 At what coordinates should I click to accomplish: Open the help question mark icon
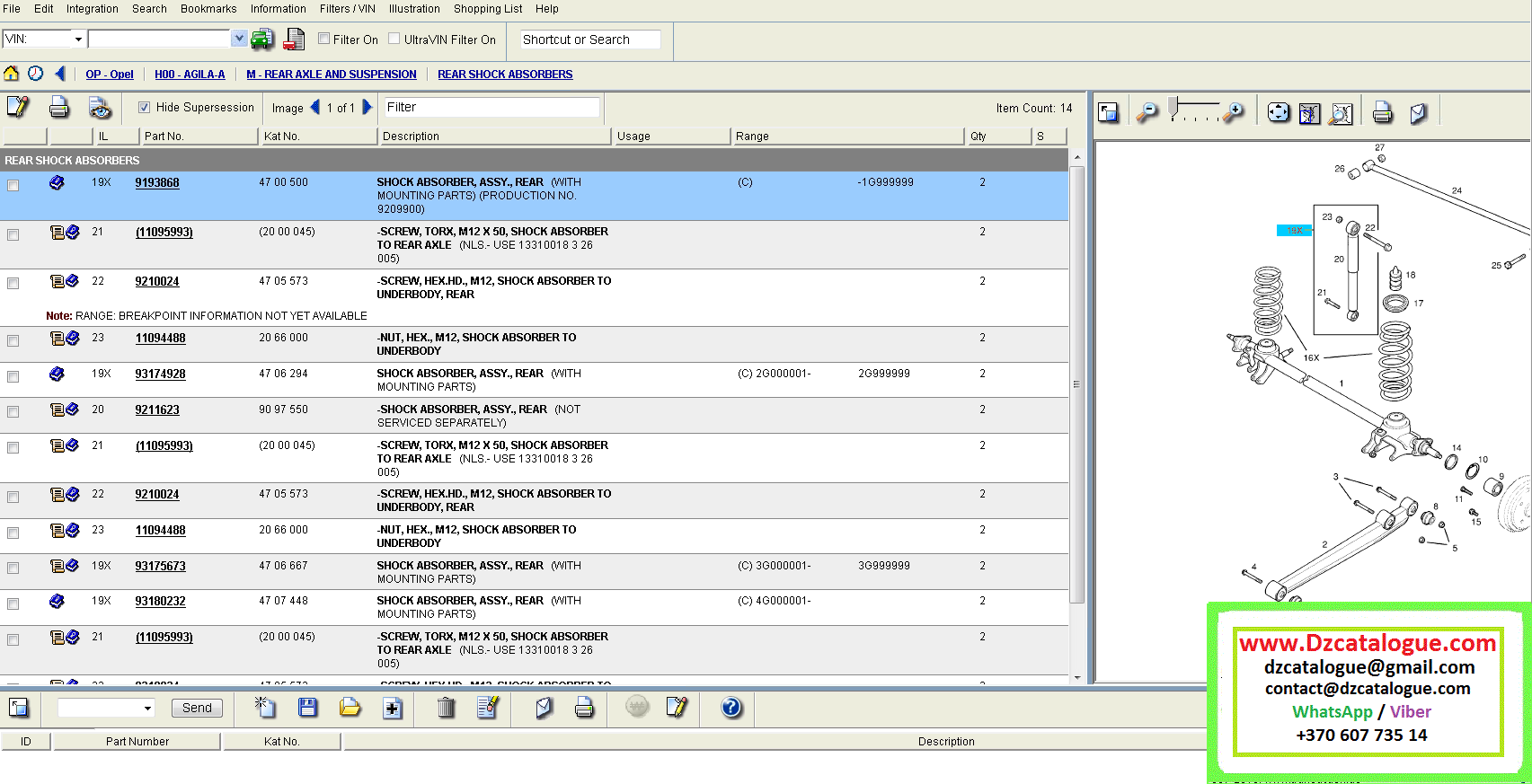[x=731, y=708]
